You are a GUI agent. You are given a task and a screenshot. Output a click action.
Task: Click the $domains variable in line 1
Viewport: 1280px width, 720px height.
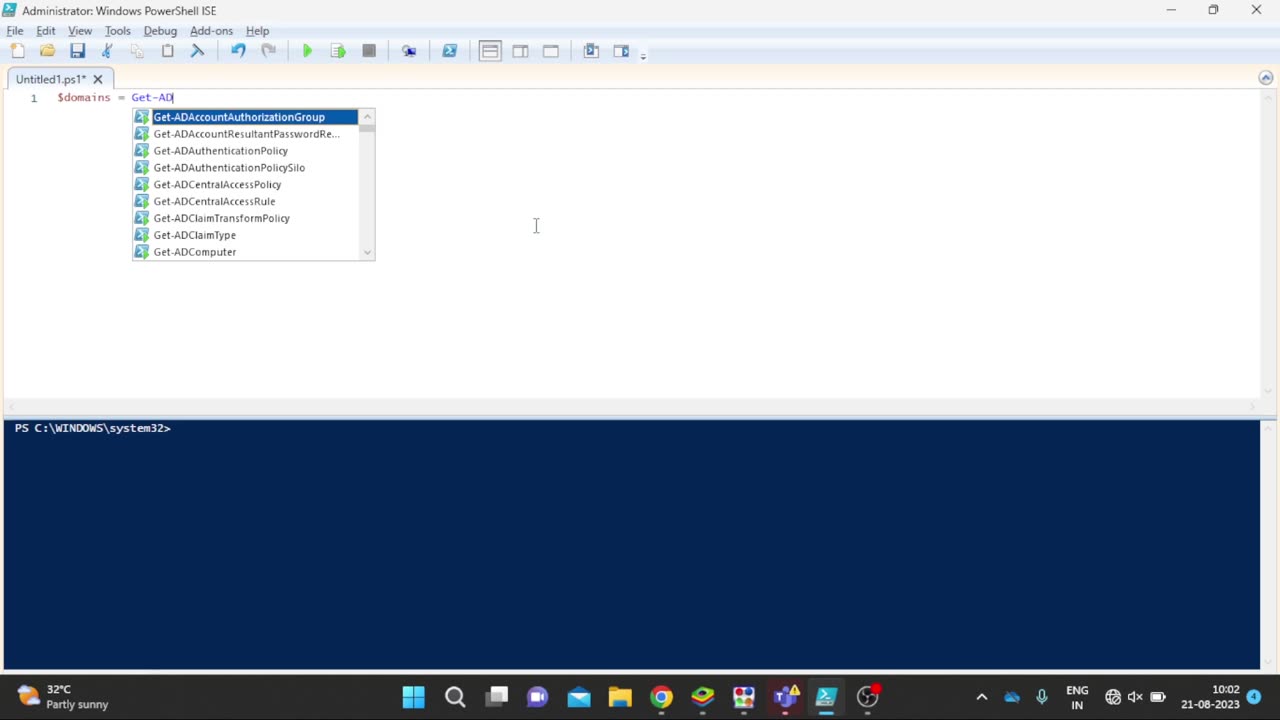pyautogui.click(x=84, y=97)
